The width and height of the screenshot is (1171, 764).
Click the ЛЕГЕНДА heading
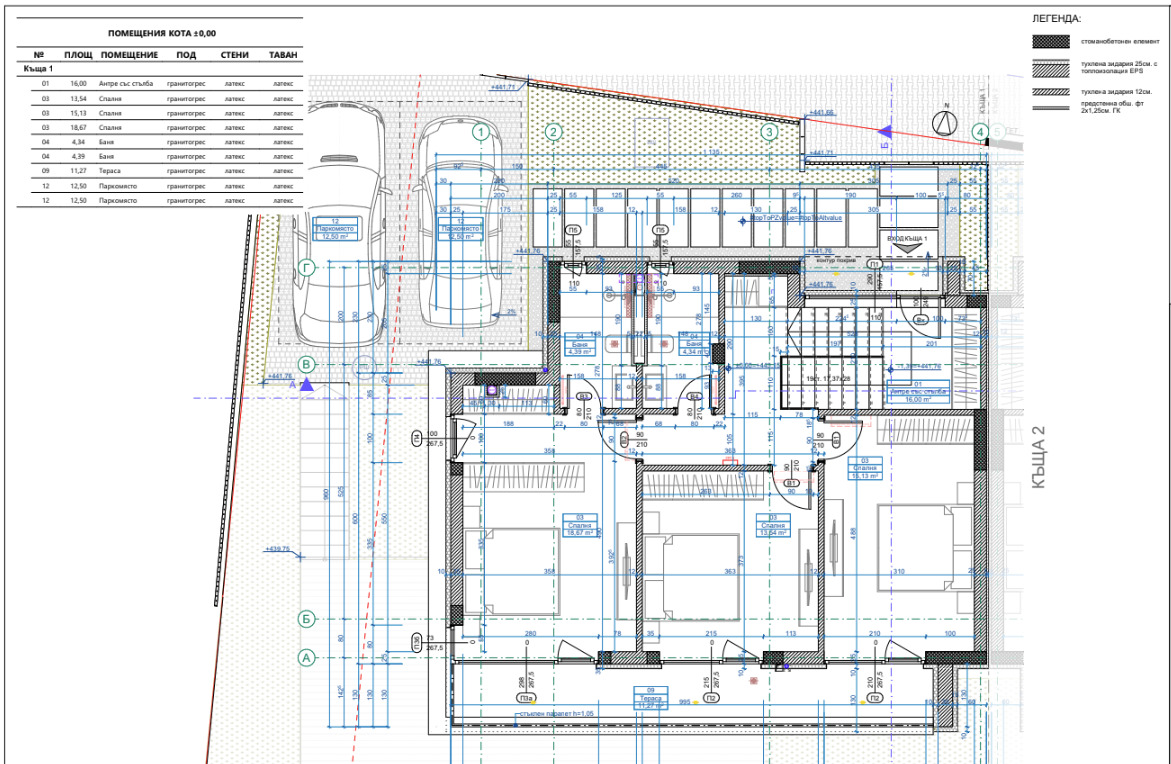(1056, 18)
